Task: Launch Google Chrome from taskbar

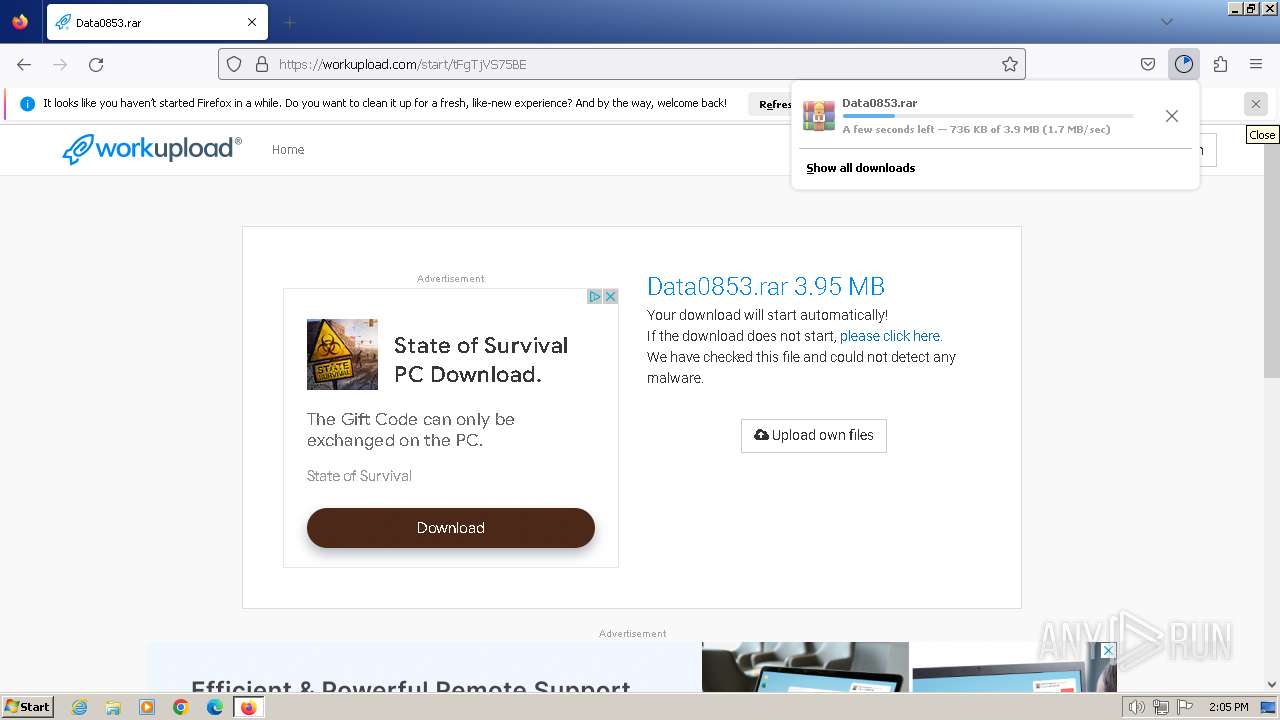Action: (181, 707)
